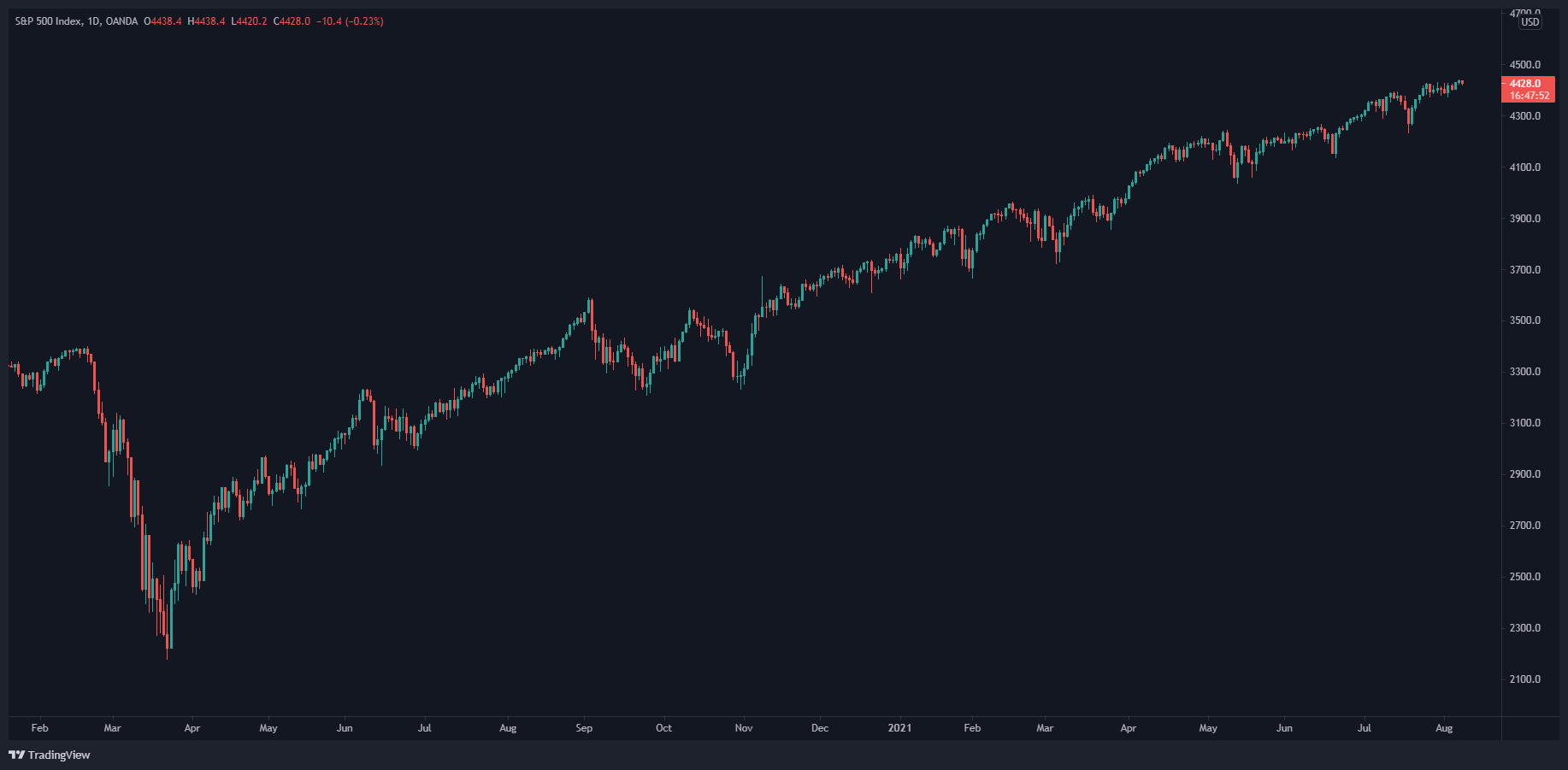Click the open value O4438.4 in the legend
The width and height of the screenshot is (1568, 770).
(162, 21)
